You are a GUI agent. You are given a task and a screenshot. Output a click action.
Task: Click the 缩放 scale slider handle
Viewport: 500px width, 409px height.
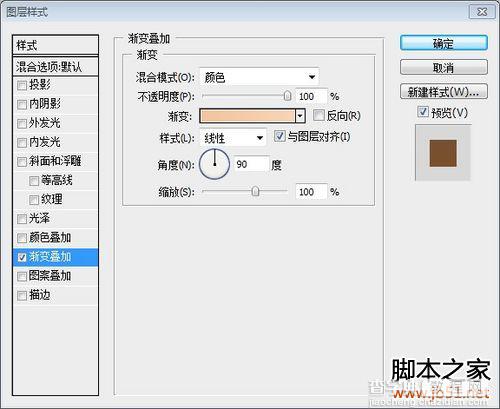pos(255,191)
